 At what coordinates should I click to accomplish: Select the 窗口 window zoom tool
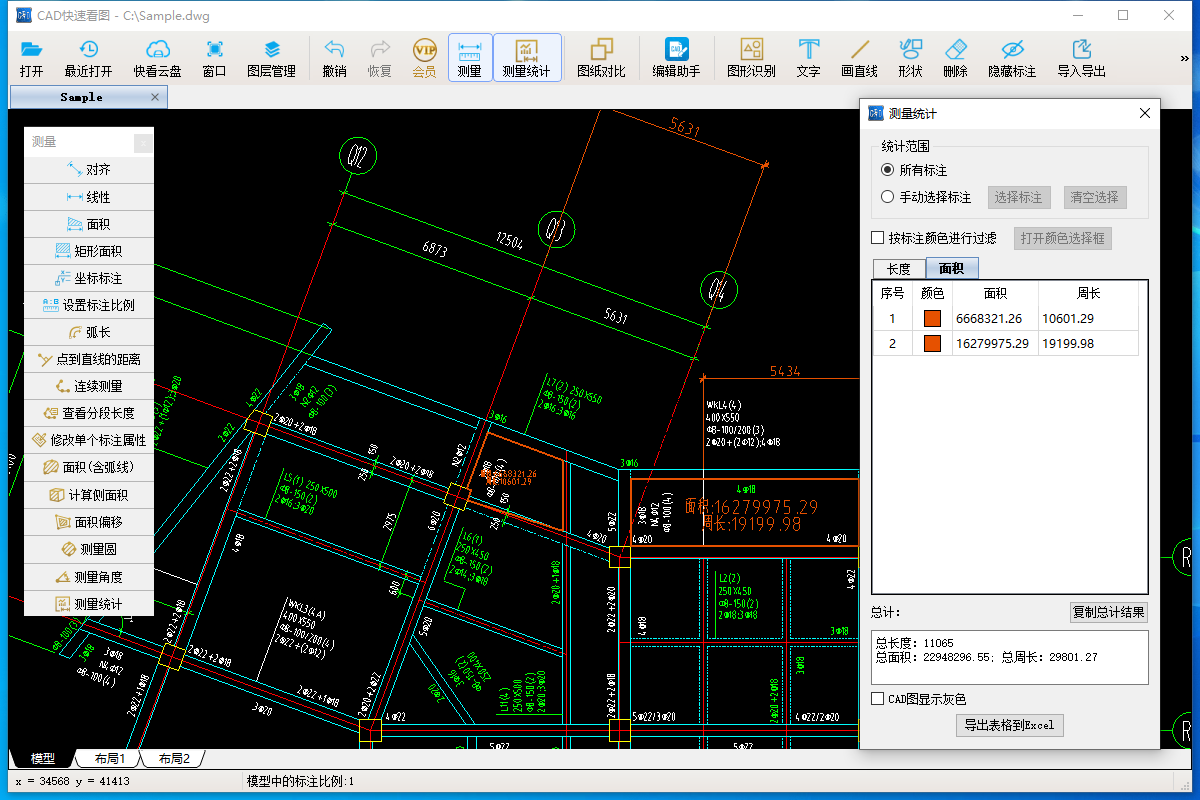[x=214, y=58]
